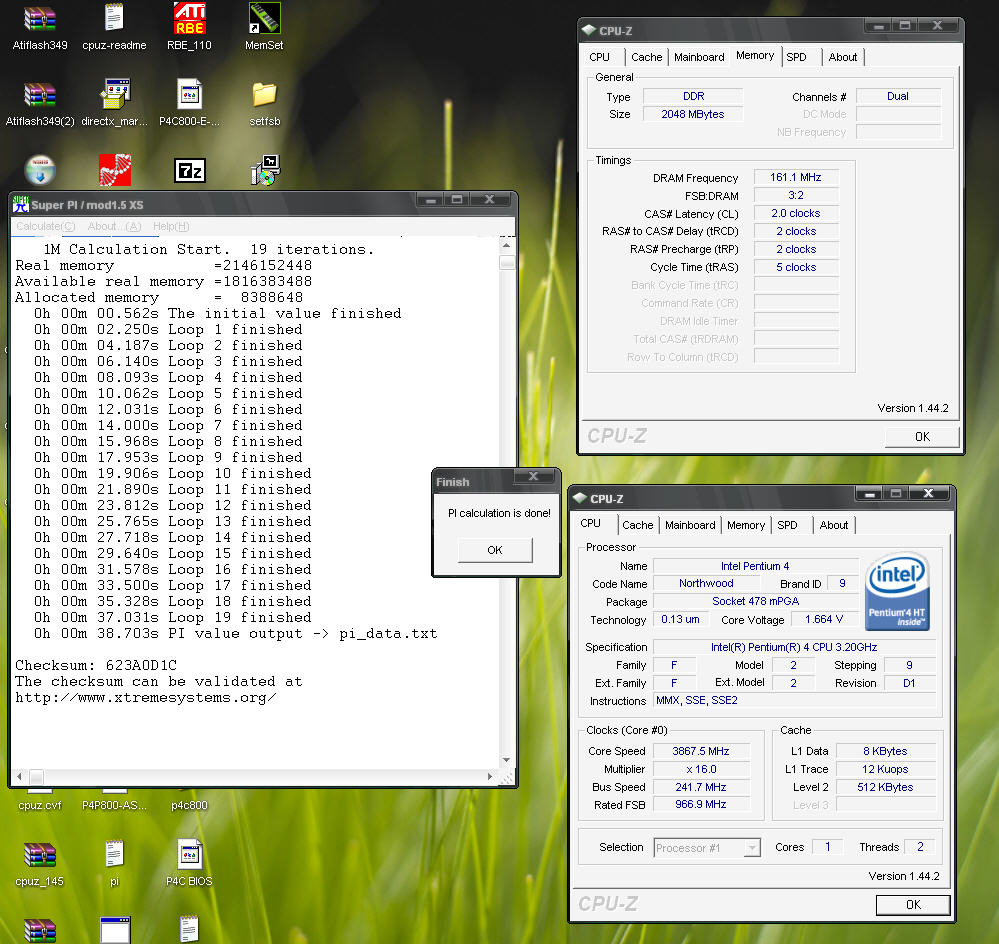Click the xtremesystems.org URL text line
The height and width of the screenshot is (944, 999).
click(x=146, y=697)
